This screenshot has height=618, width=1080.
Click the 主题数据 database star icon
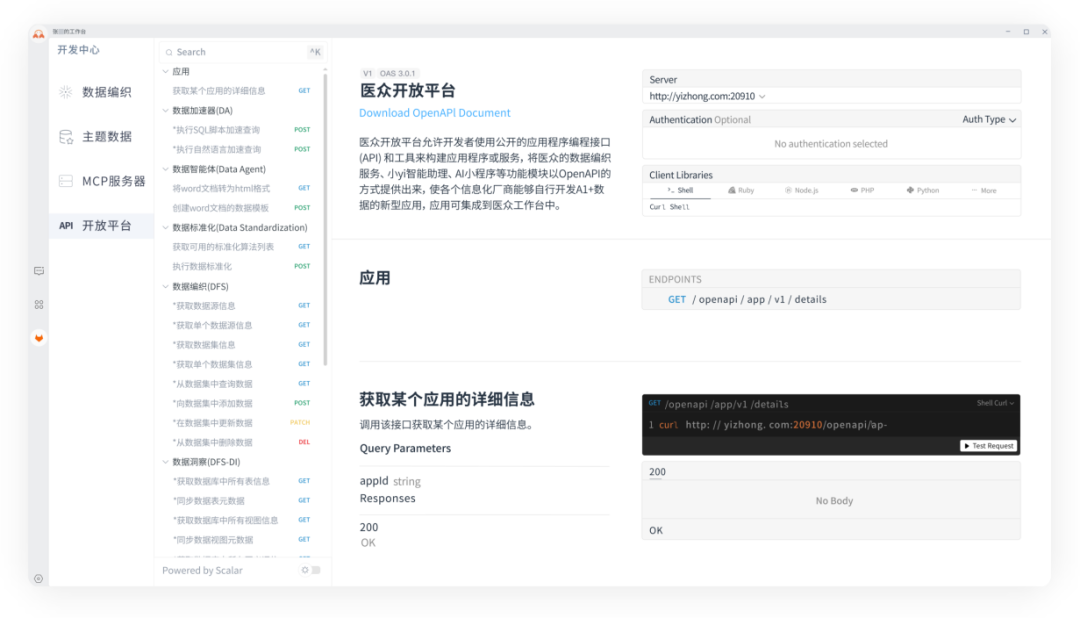[x=65, y=137]
